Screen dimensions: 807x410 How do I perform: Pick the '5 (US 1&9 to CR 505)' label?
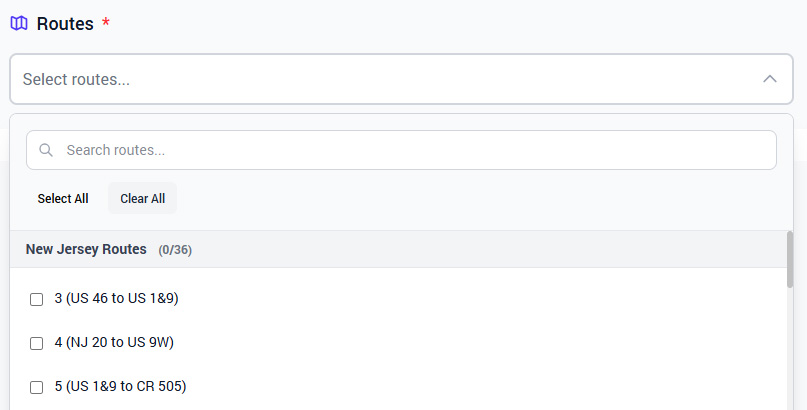coord(120,386)
